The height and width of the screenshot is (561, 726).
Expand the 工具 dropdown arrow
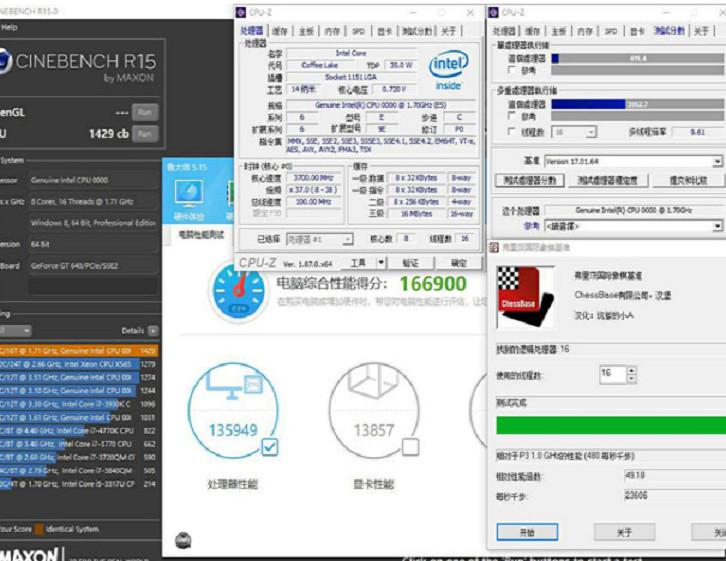[x=381, y=263]
